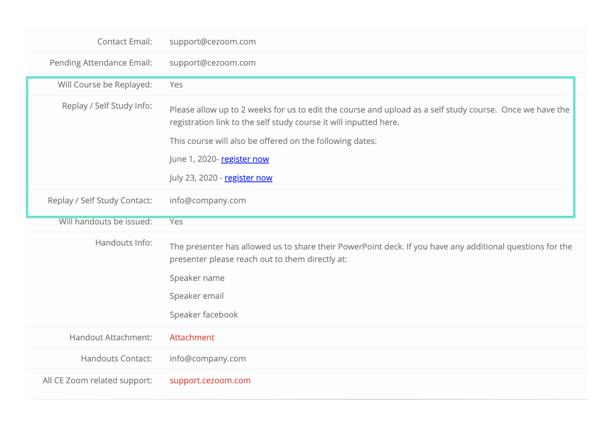Click the Yes value for Will handouts be issued
This screenshot has height=422, width=610.
[x=176, y=221]
